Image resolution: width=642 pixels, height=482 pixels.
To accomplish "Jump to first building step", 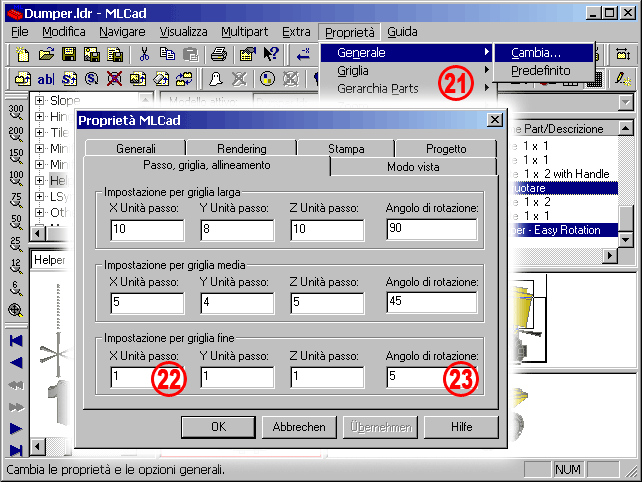I will point(16,341).
